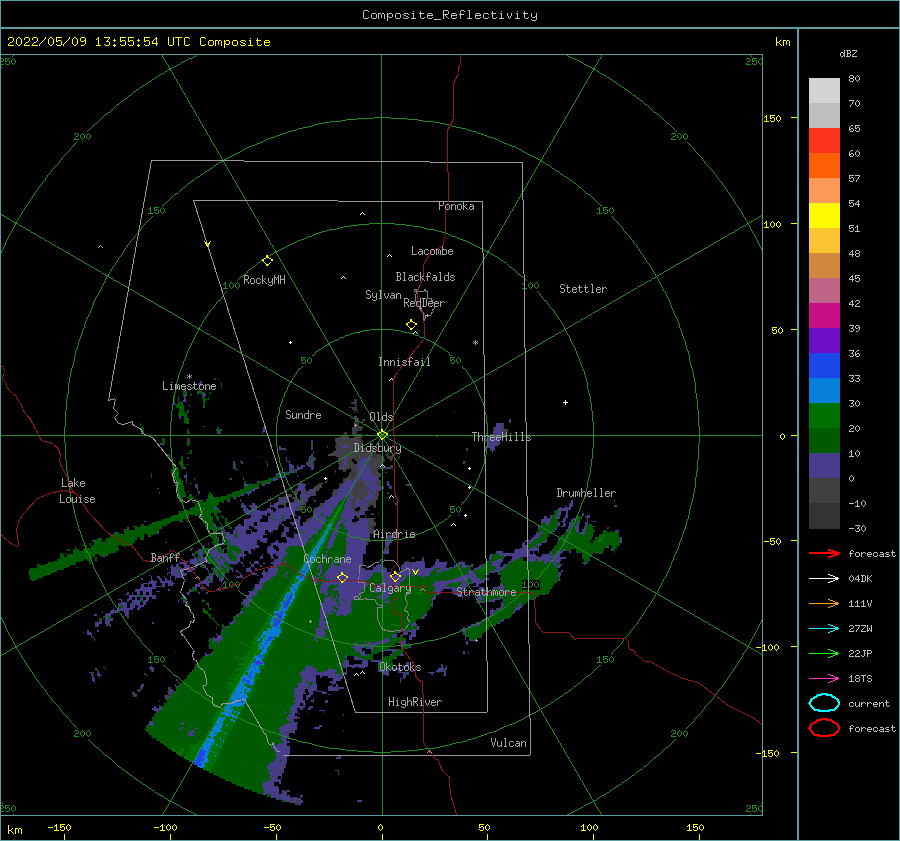
Task: Click the red forecast ellipse icon
Action: [x=824, y=728]
